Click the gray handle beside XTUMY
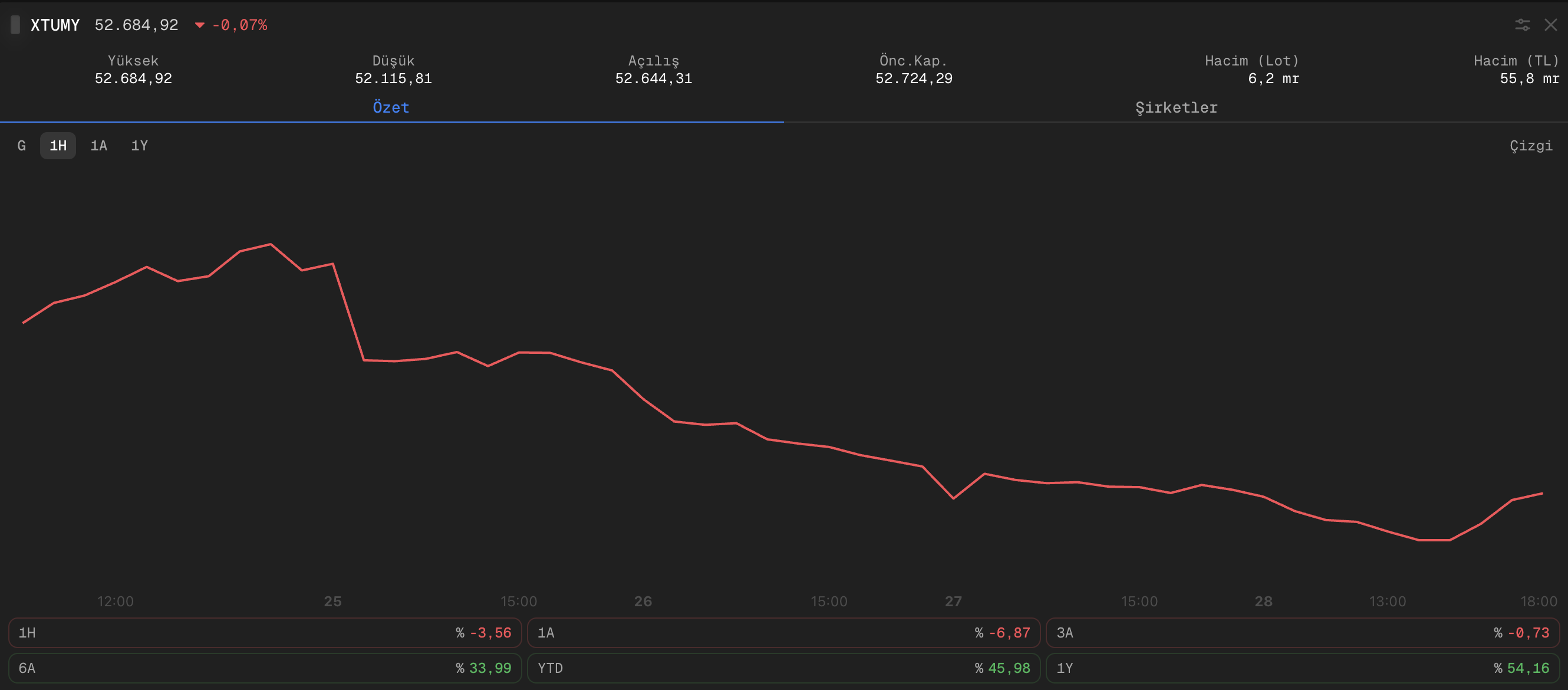The width and height of the screenshot is (1568, 690). click(x=16, y=25)
